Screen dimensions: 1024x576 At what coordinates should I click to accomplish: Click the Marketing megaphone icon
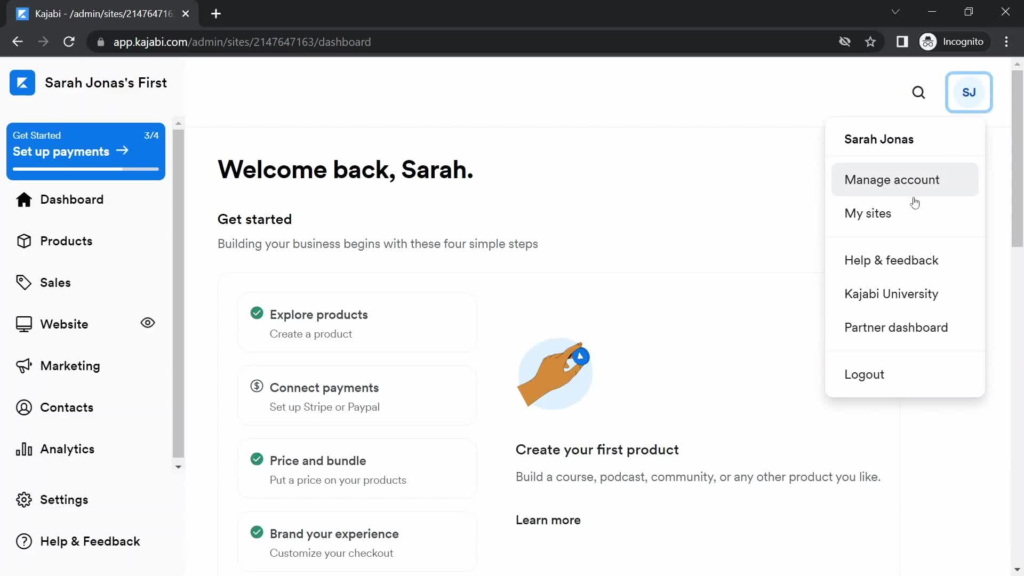click(24, 366)
